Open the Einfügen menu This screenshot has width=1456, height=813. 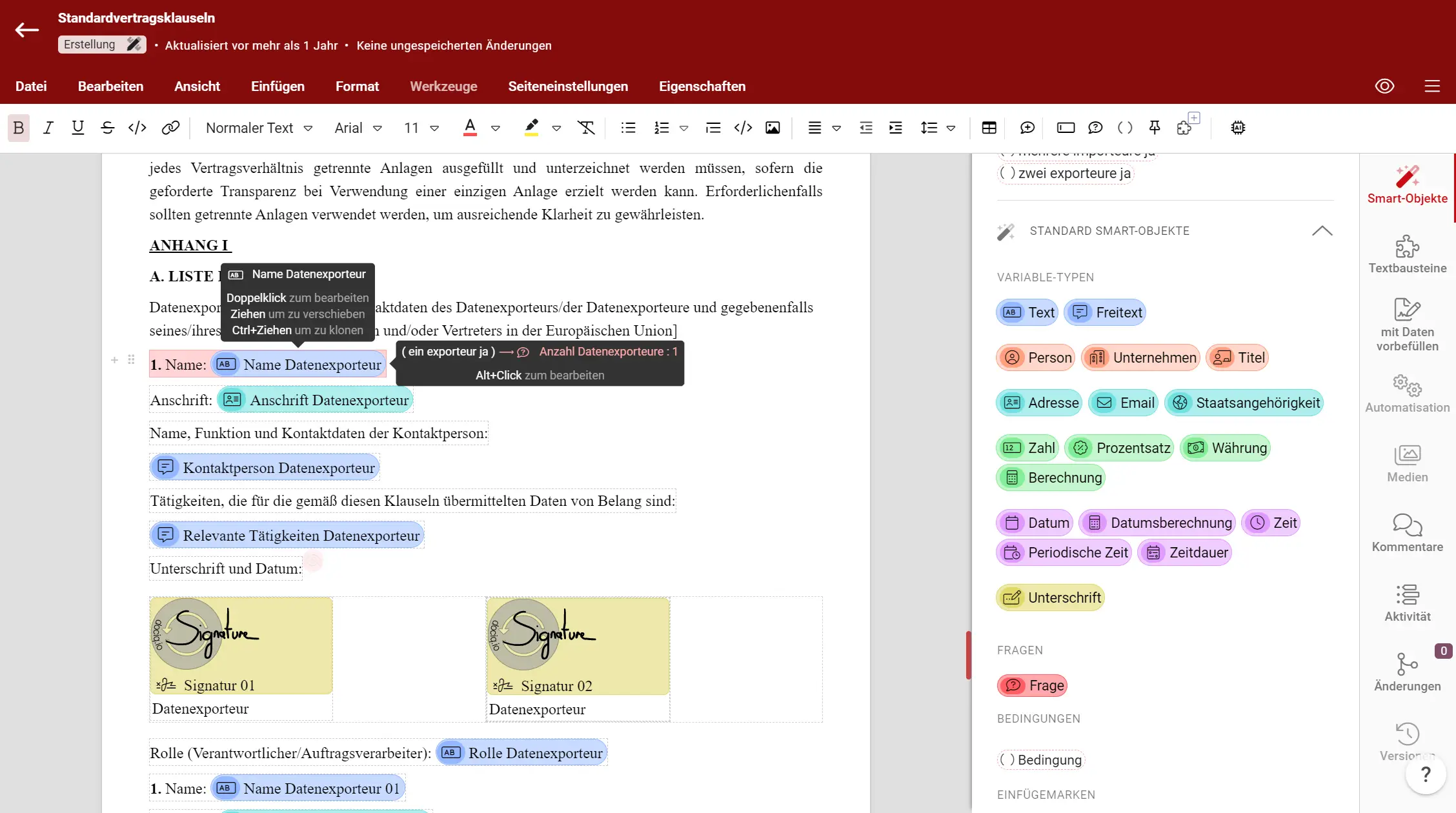(x=278, y=86)
